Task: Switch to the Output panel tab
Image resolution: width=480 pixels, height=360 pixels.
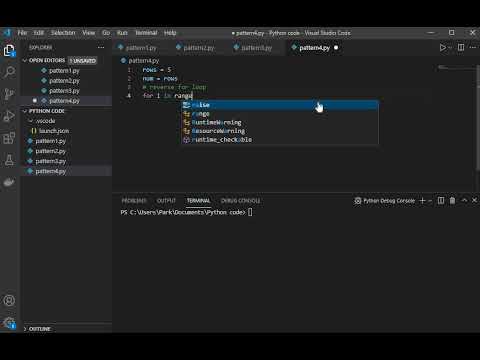Action: point(166,201)
